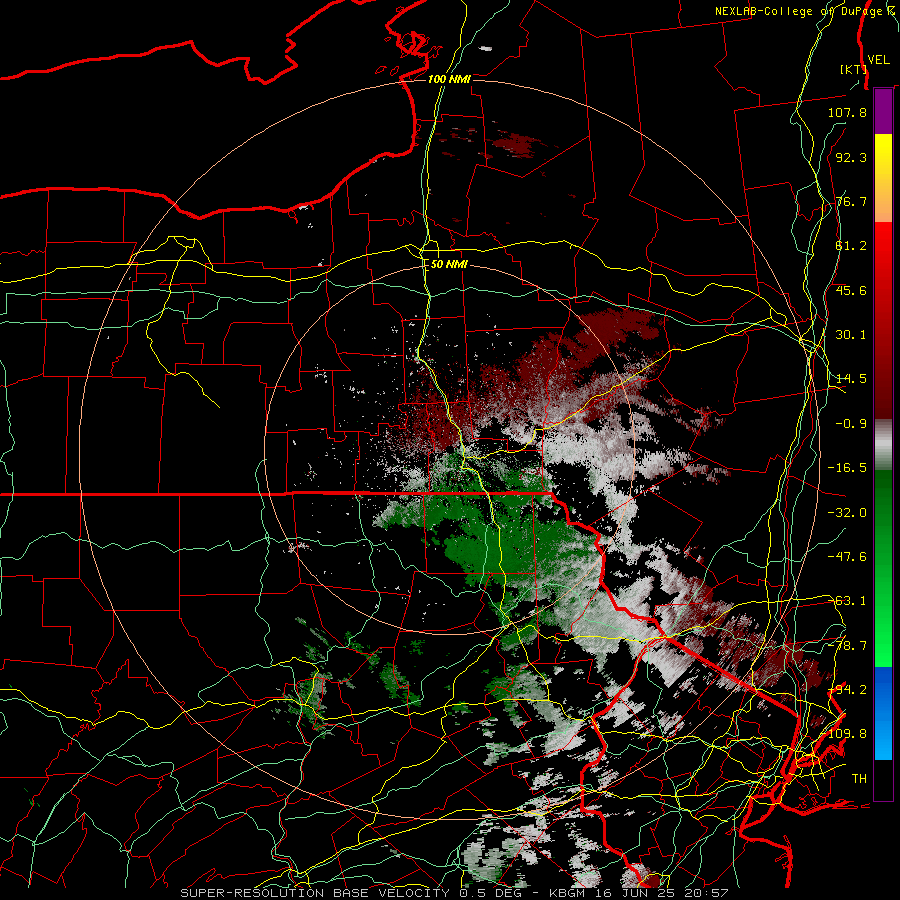Pick the blue segment of the color bar
The width and height of the screenshot is (900, 900).
[x=883, y=713]
